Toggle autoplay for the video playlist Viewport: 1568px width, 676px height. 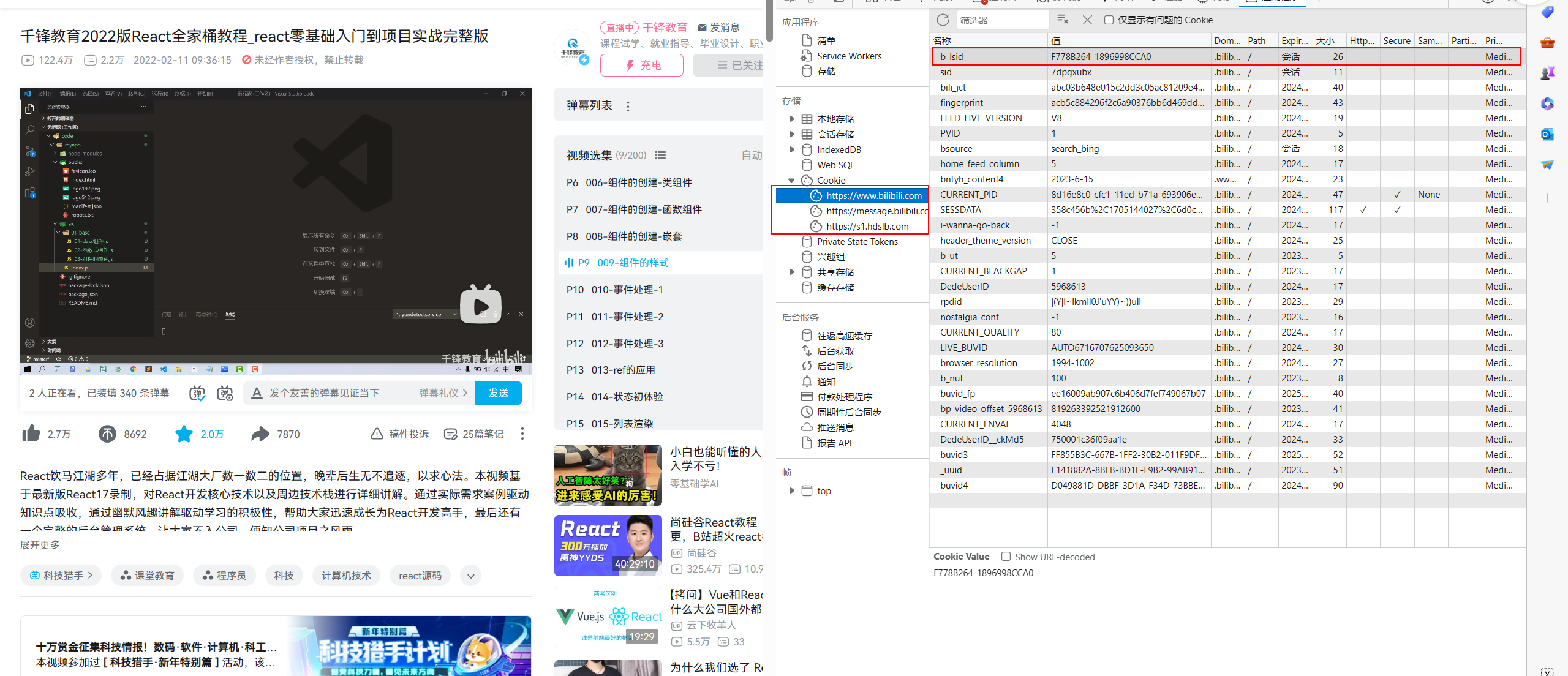752,155
